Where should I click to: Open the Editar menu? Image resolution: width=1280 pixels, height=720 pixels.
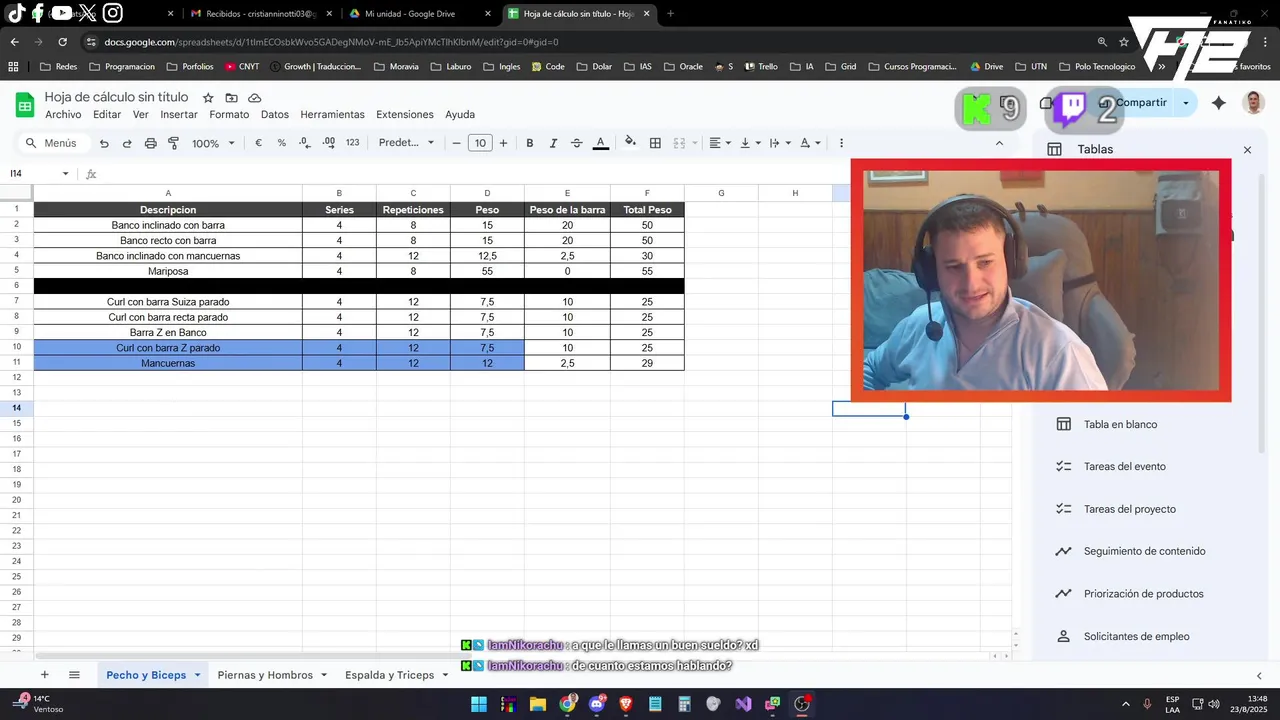click(x=107, y=115)
